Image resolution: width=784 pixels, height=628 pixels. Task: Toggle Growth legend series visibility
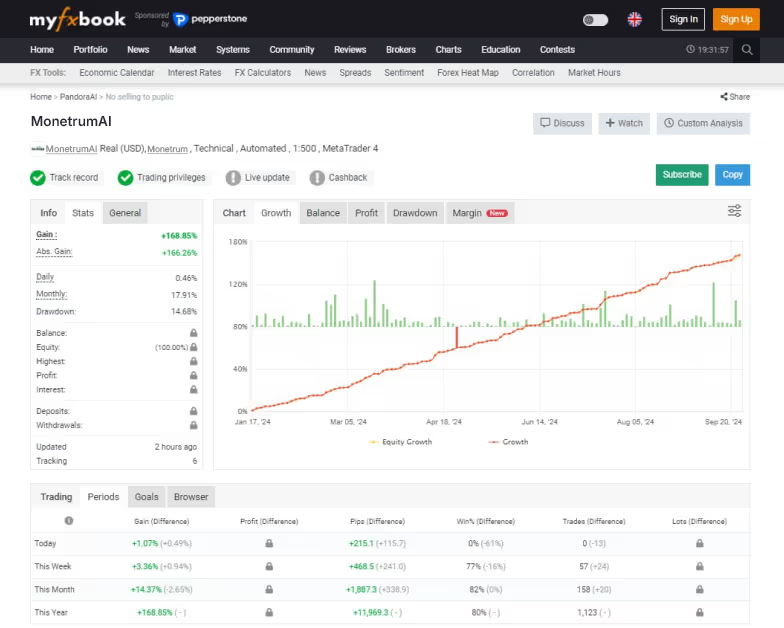pyautogui.click(x=508, y=442)
